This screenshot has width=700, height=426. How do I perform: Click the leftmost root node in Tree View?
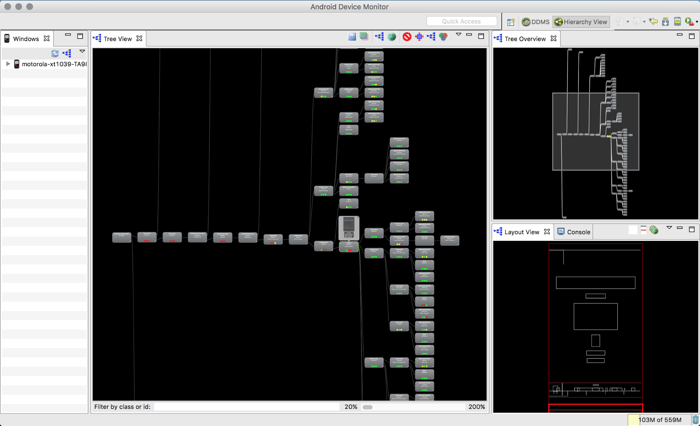[121, 237]
